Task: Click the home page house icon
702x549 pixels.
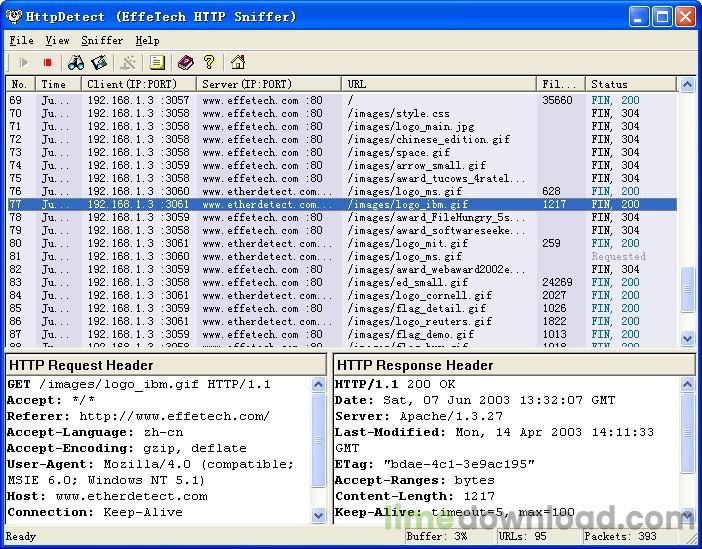Action: tap(237, 63)
